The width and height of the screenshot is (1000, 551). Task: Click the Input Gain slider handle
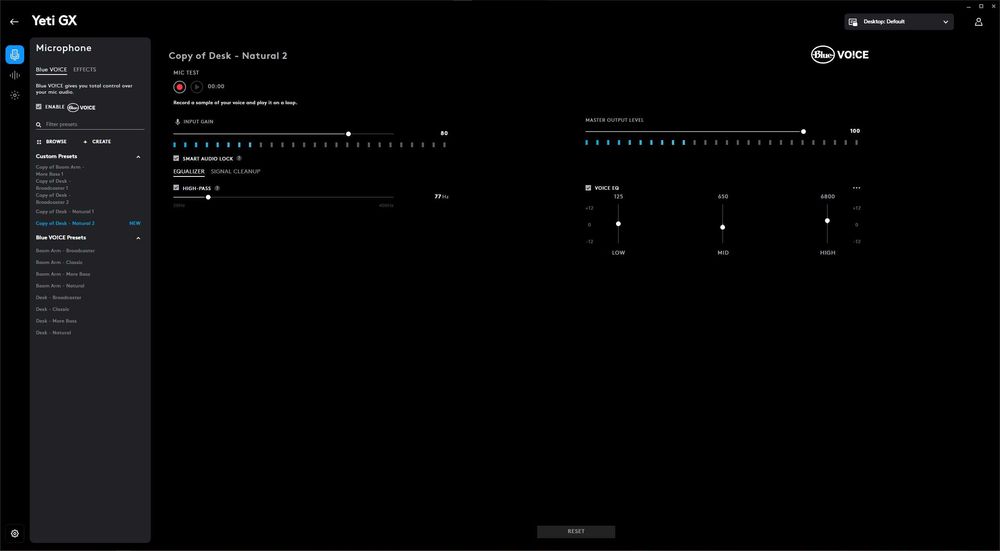tap(348, 134)
